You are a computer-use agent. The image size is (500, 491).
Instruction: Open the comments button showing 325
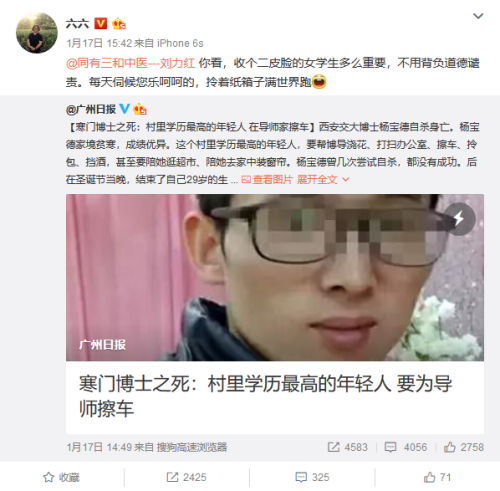pos(312,477)
